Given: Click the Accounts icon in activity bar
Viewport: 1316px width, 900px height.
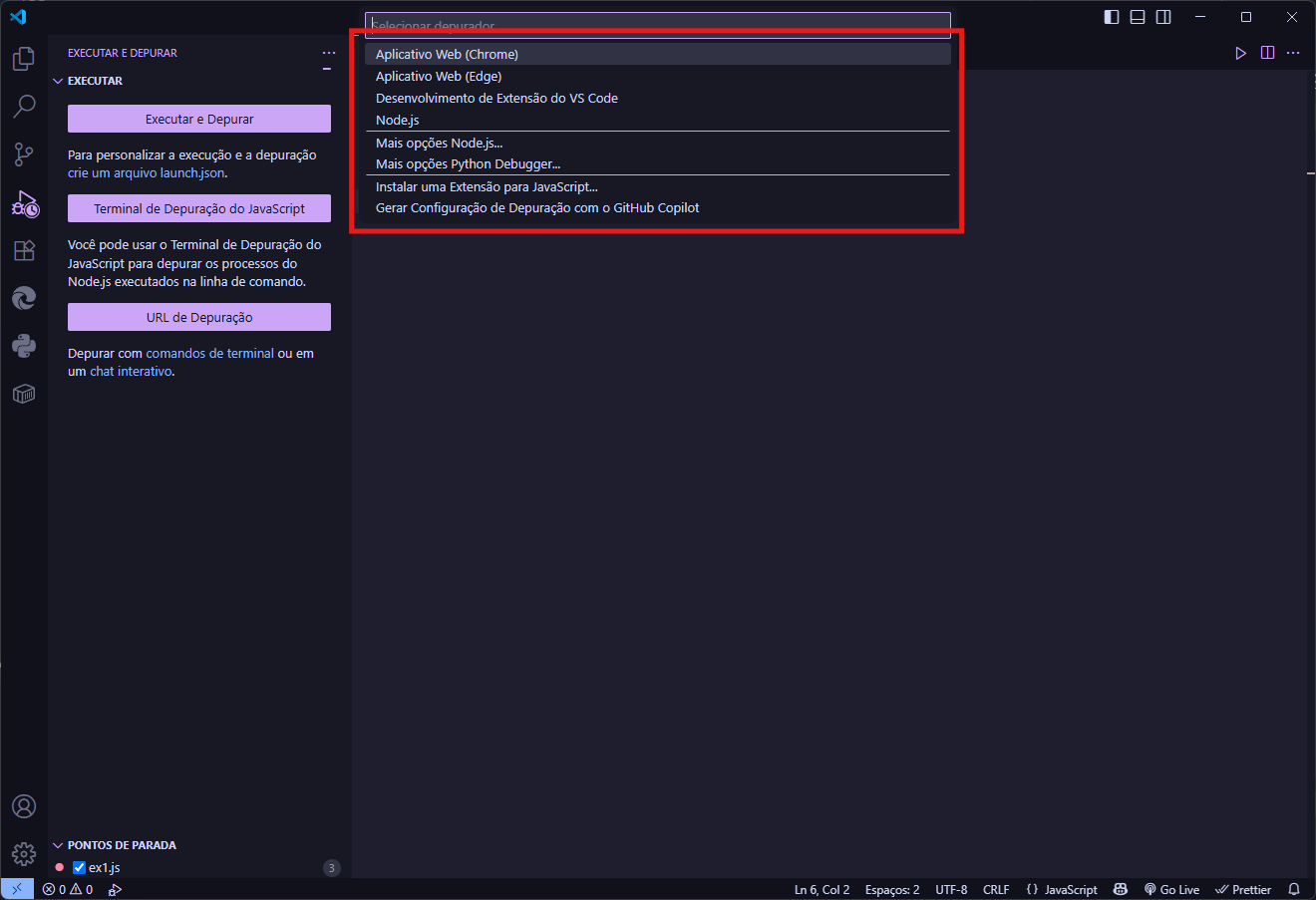Looking at the screenshot, I should click(24, 806).
